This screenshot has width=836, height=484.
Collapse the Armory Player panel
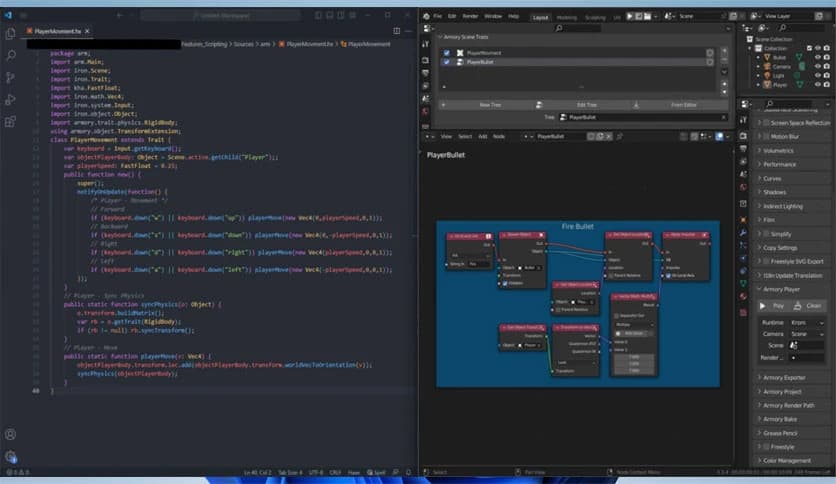[759, 289]
